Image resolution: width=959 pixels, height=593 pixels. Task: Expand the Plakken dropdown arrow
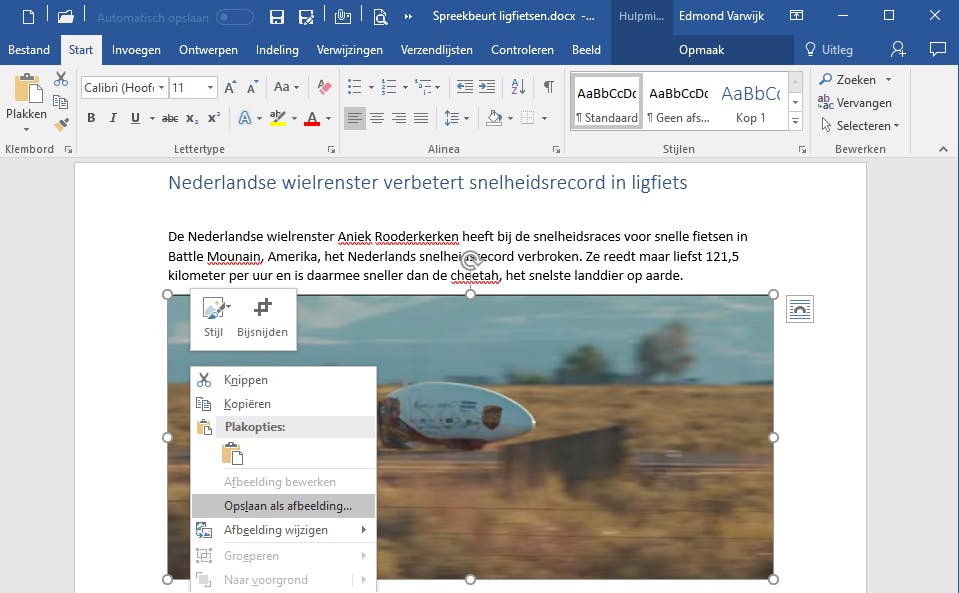tap(26, 130)
